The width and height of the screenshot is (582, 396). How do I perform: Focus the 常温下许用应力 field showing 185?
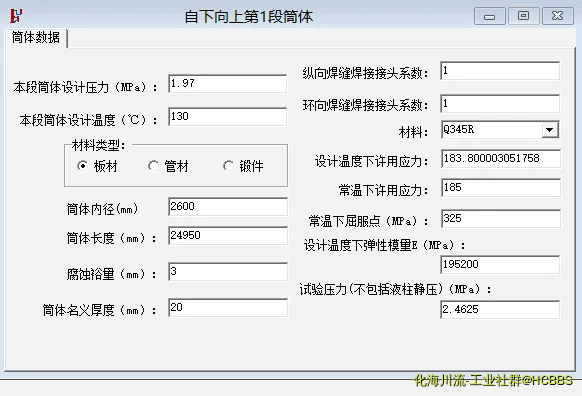pyautogui.click(x=501, y=188)
